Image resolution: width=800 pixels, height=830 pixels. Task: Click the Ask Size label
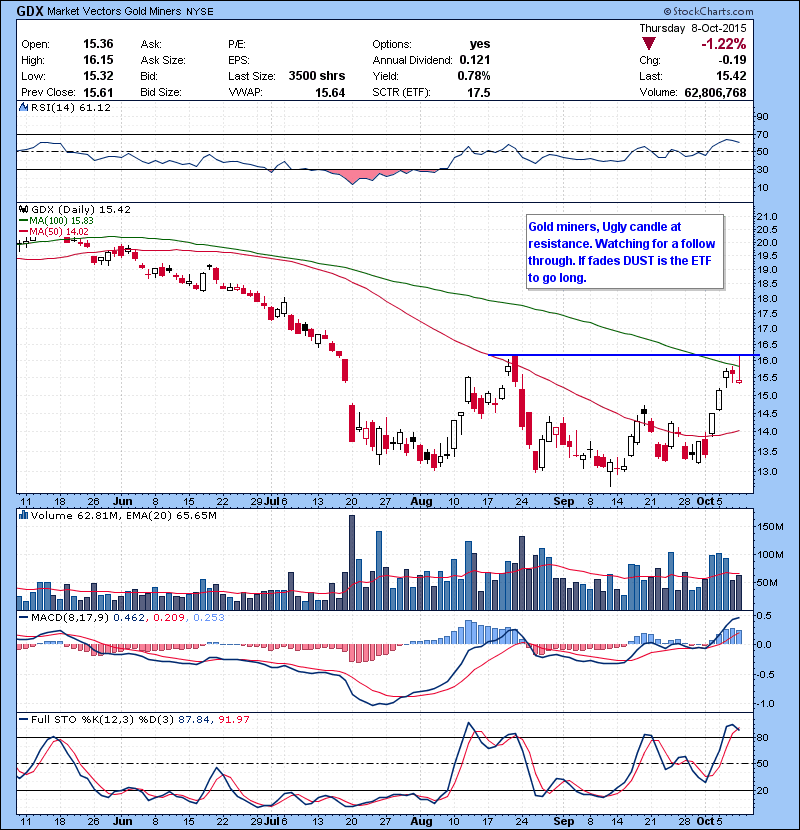tap(163, 60)
